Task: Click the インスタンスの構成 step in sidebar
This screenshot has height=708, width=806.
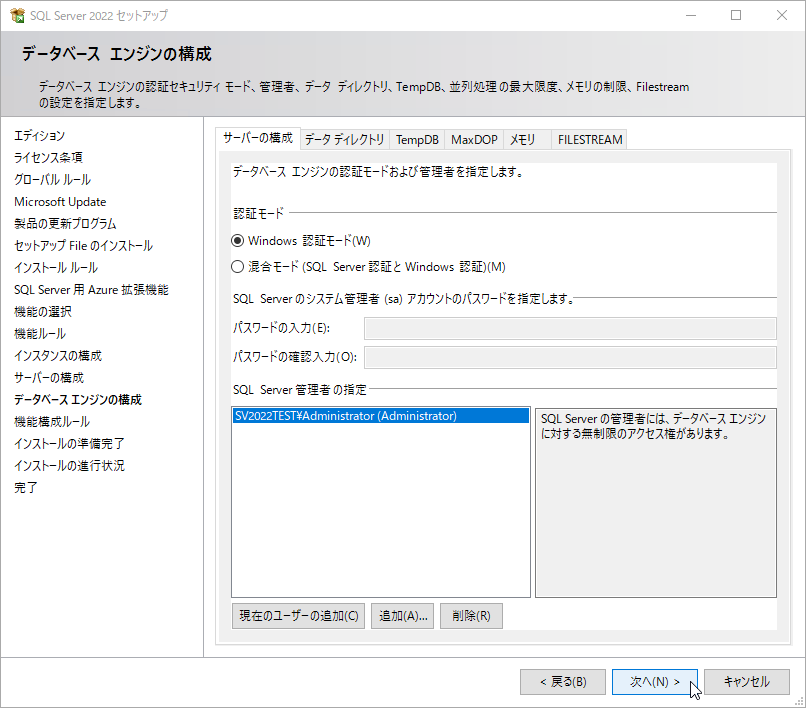Action: 58,356
